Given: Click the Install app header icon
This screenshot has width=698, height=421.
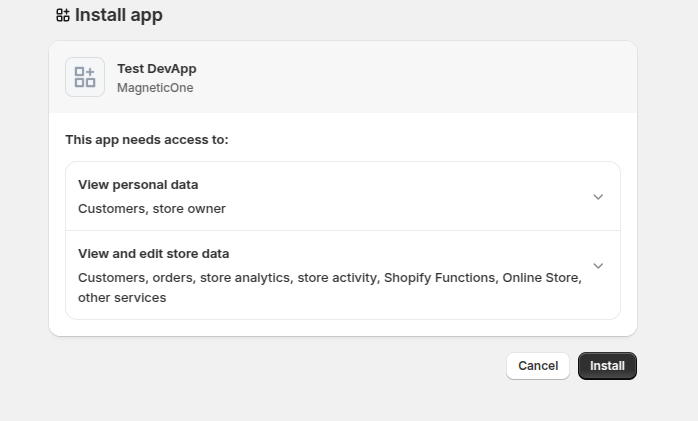Looking at the screenshot, I should tap(63, 15).
